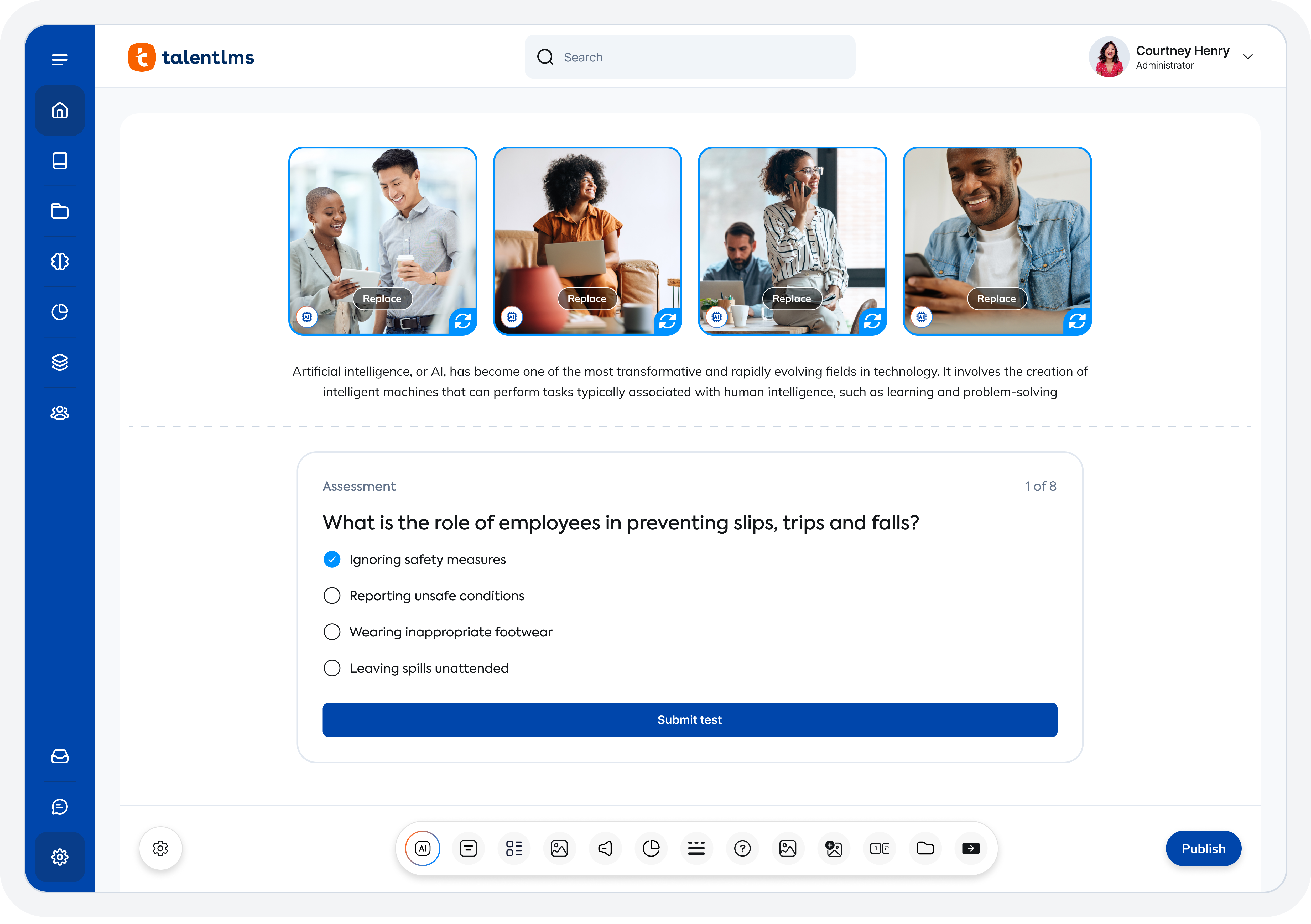The width and height of the screenshot is (1311, 924).
Task: Select the AI brain icon in sidebar
Action: coord(60,261)
